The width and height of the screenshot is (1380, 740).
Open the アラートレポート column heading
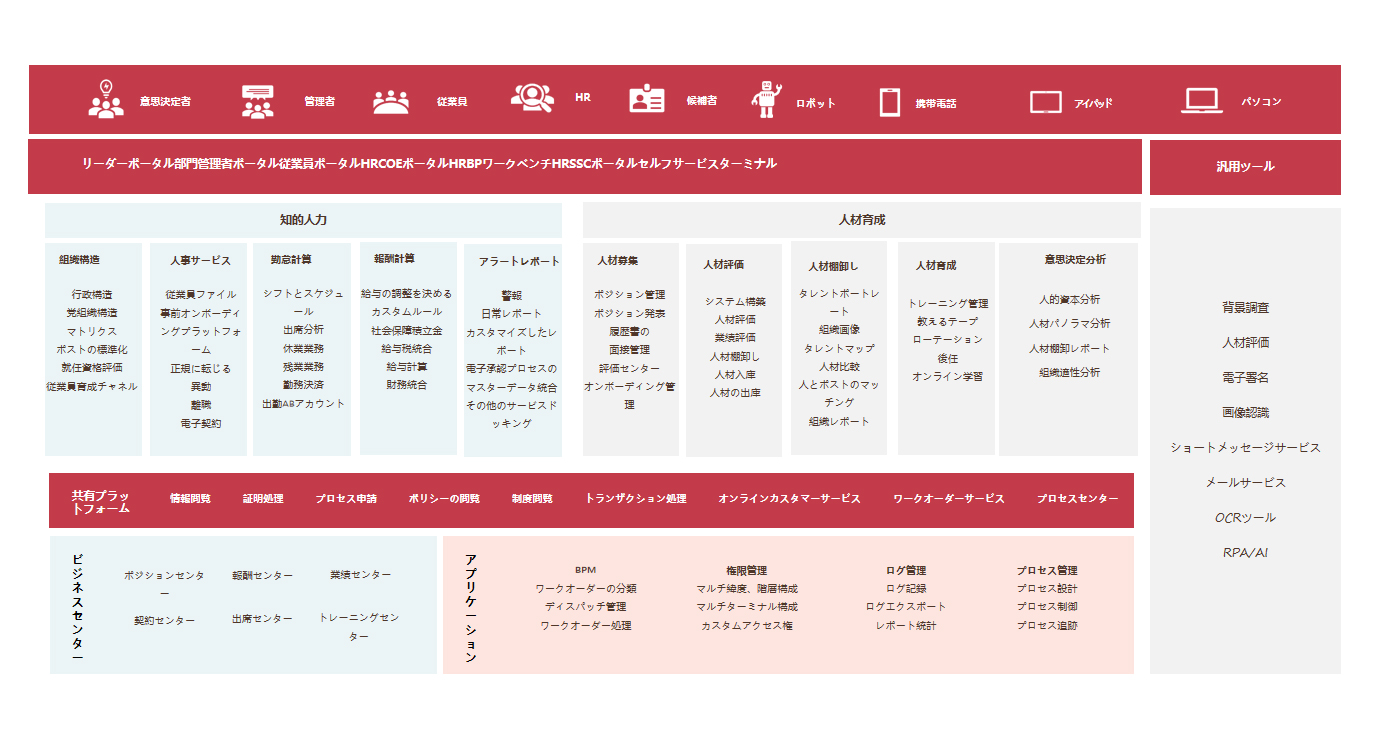519,262
